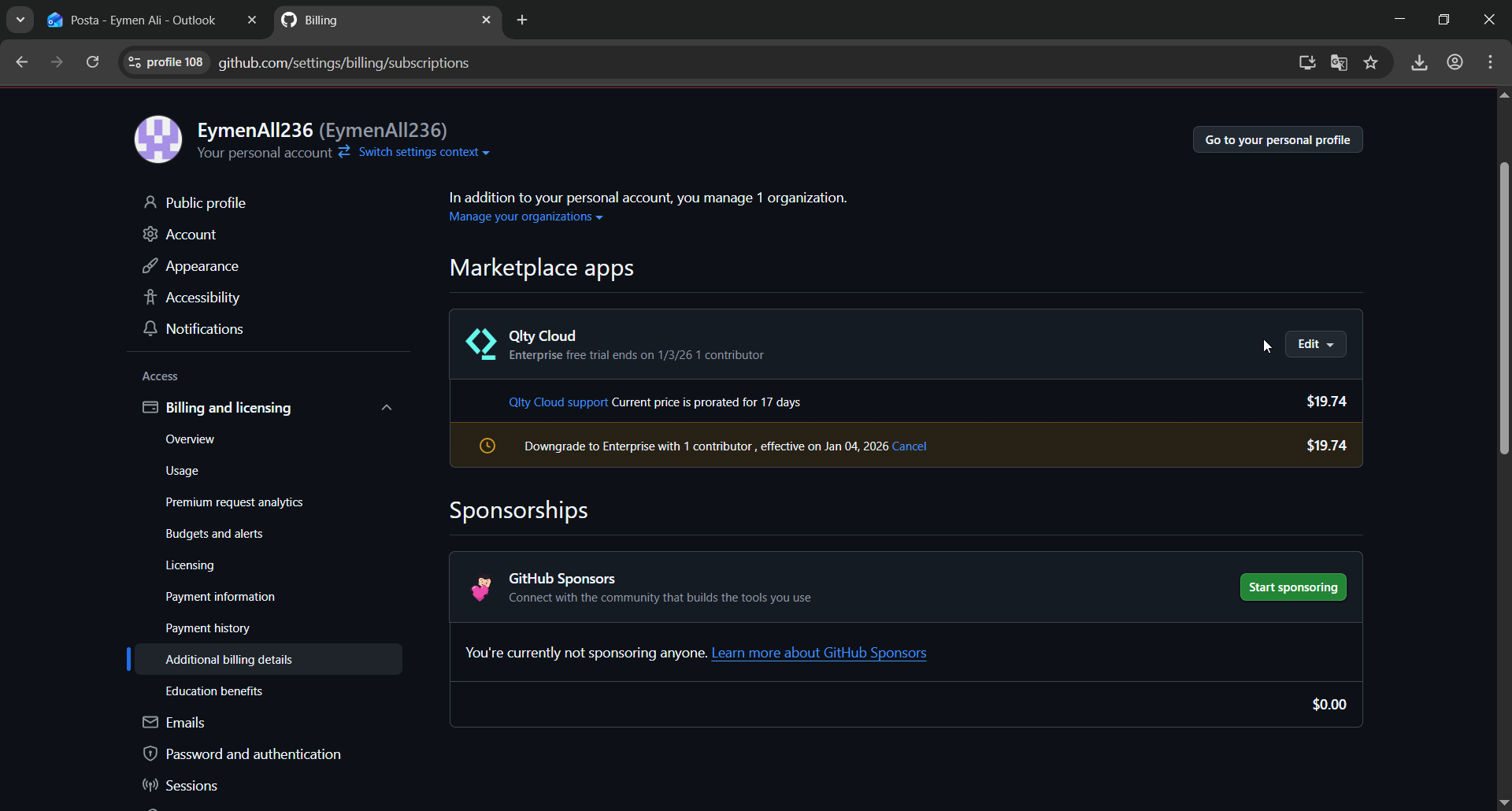Open Accessibility settings
Image resolution: width=1512 pixels, height=811 pixels.
click(x=202, y=297)
